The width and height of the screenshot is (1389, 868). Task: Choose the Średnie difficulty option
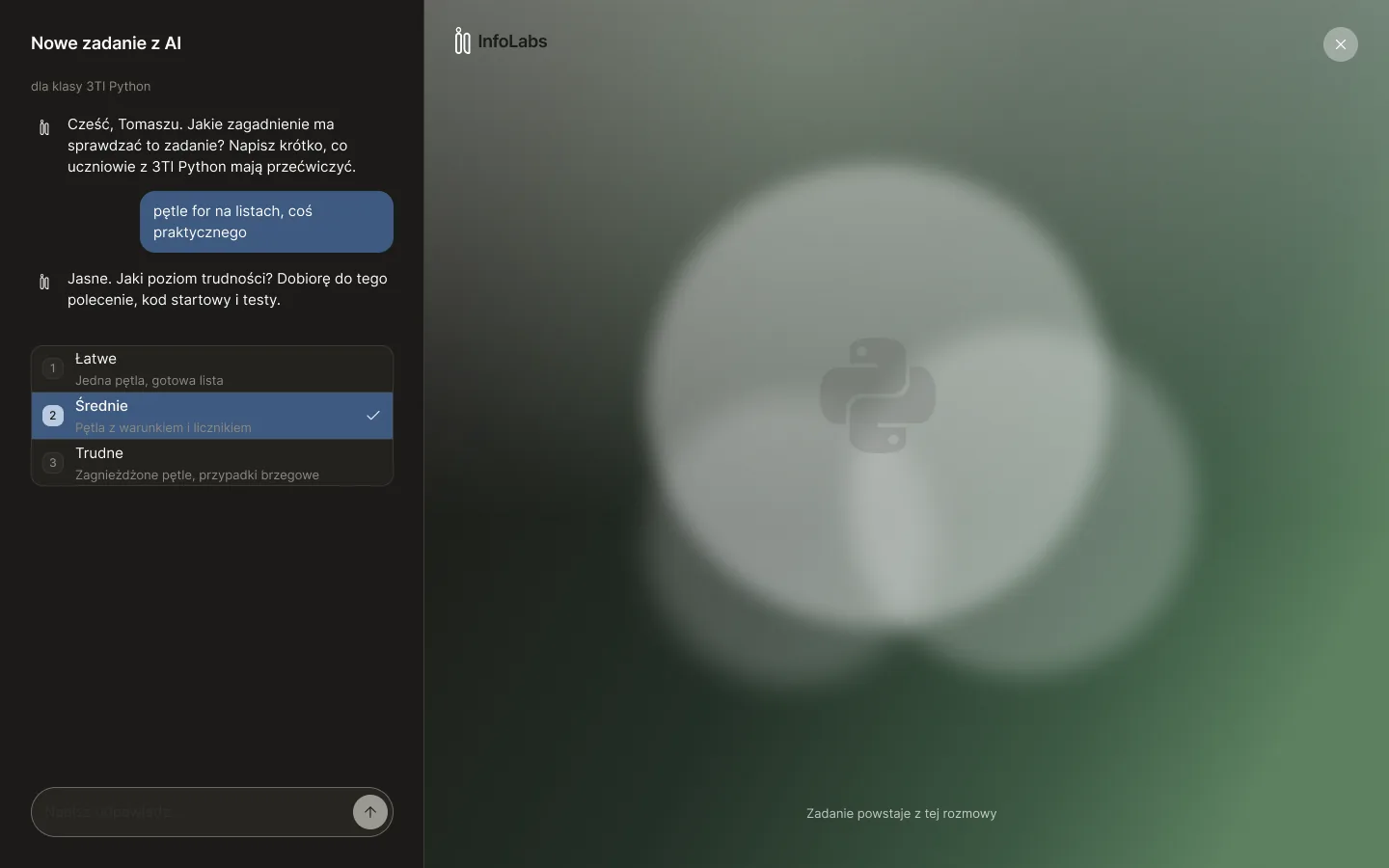tap(212, 416)
